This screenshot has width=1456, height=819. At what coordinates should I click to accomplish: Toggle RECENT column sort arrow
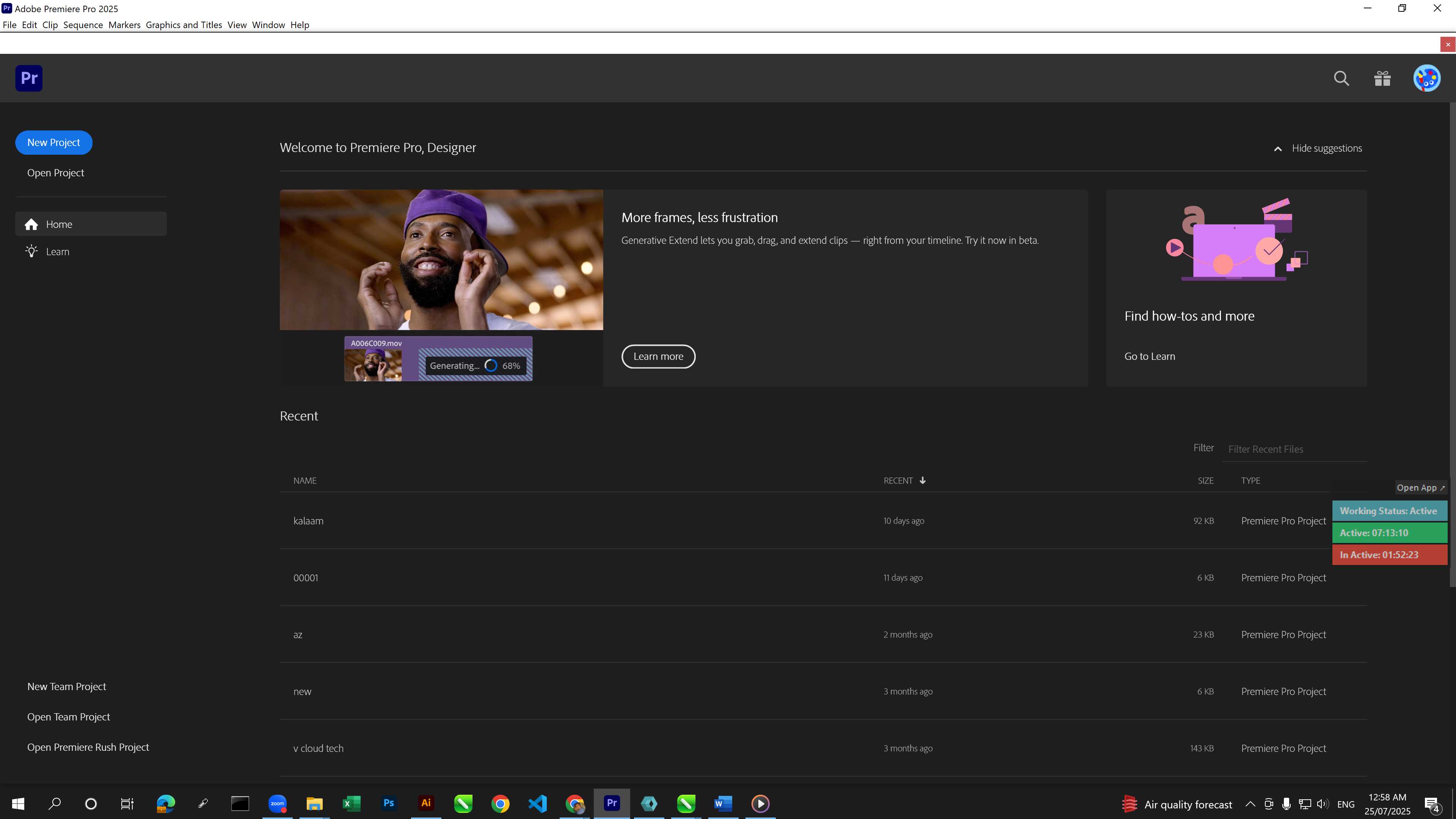[x=923, y=480]
